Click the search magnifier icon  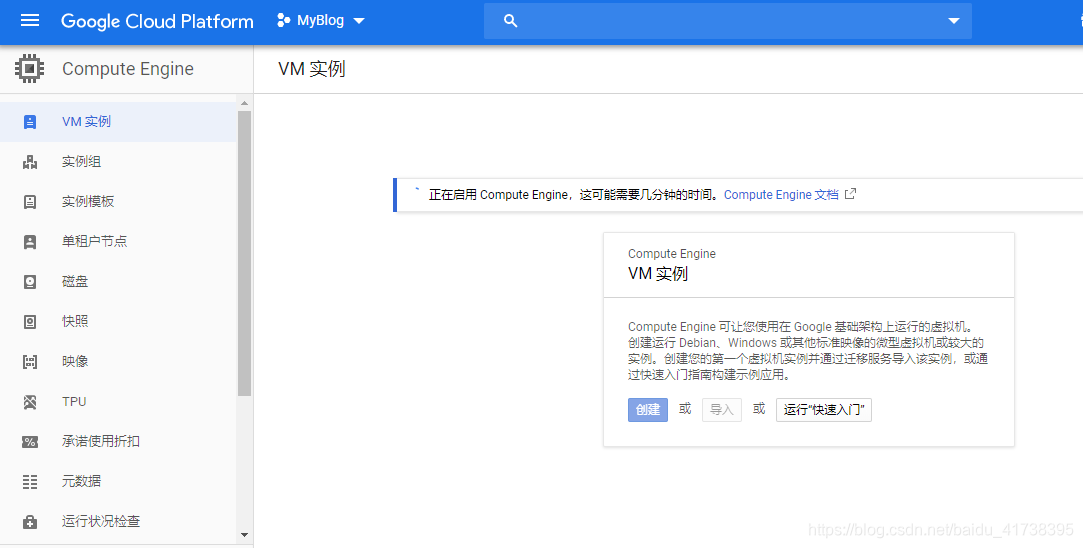click(510, 21)
